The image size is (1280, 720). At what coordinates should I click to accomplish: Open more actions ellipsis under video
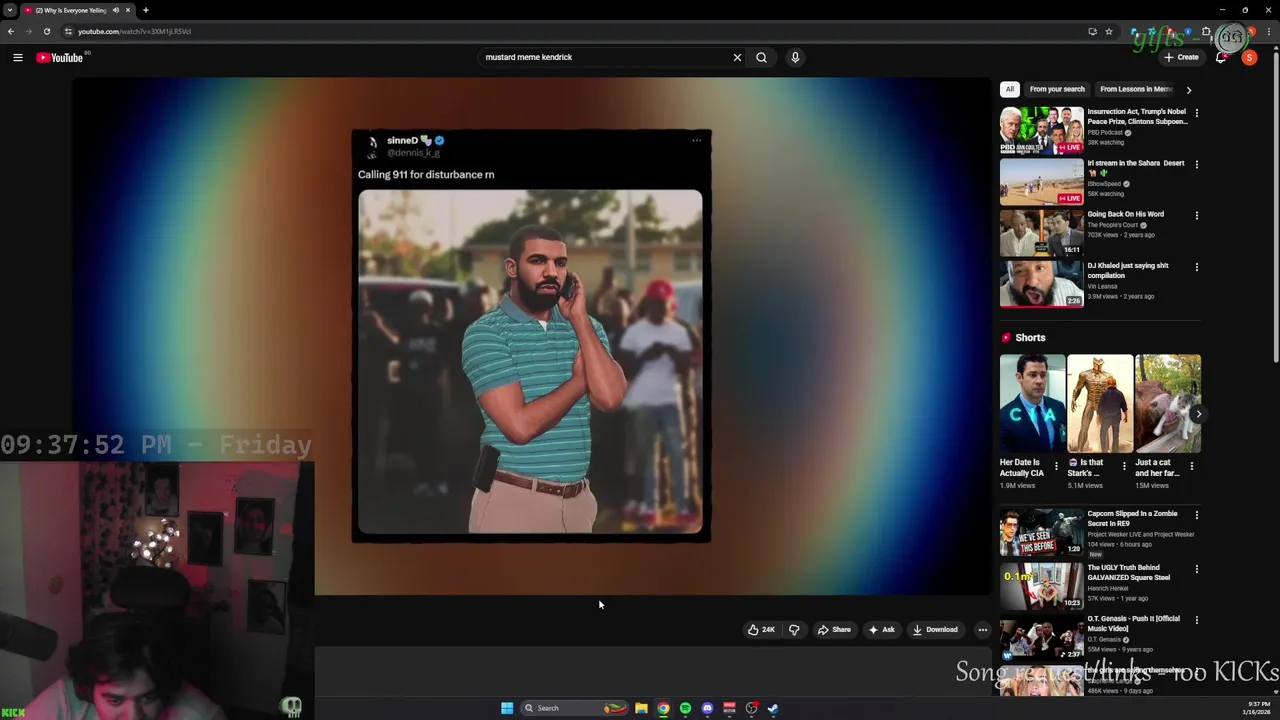(983, 629)
